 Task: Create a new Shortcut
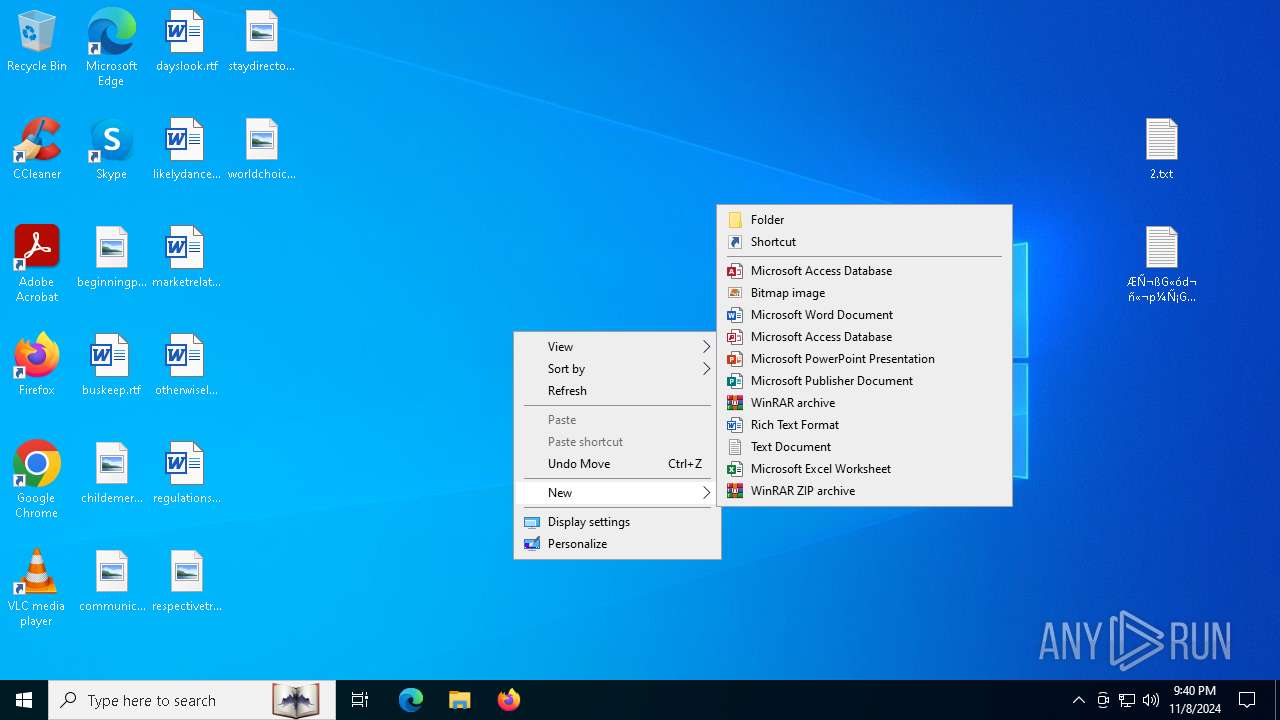click(864, 242)
